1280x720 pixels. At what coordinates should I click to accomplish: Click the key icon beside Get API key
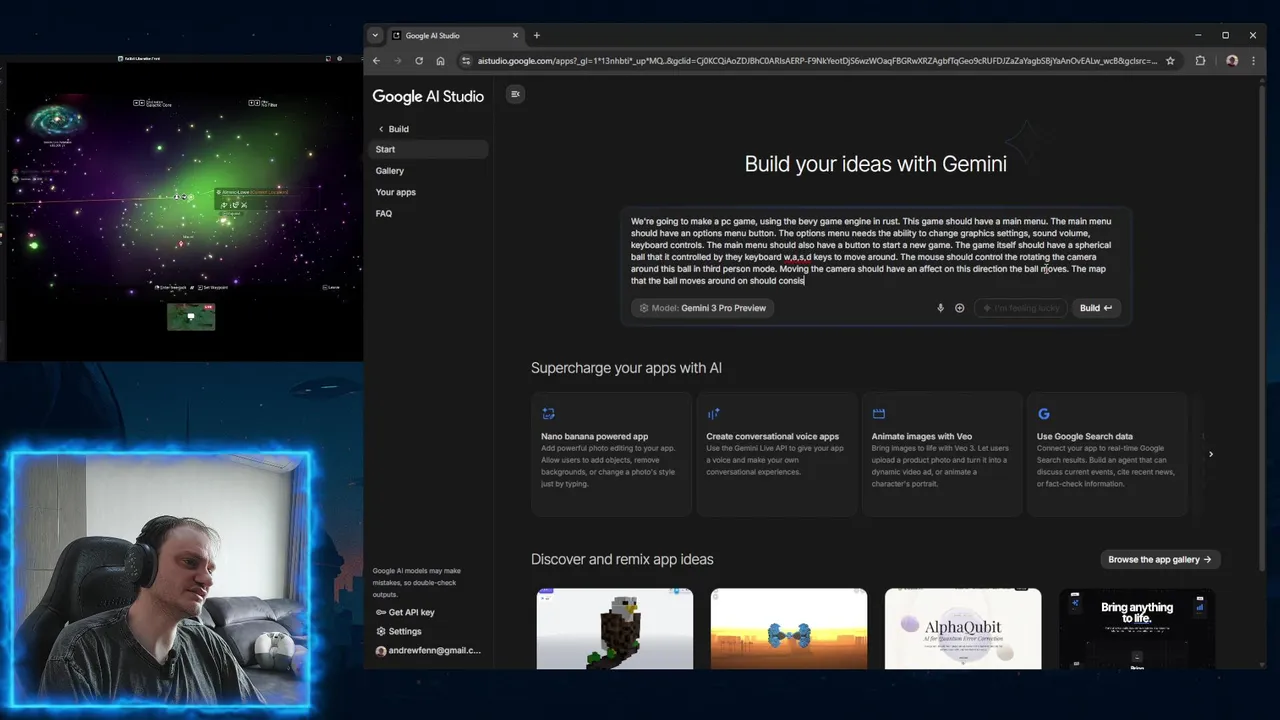[x=380, y=612]
